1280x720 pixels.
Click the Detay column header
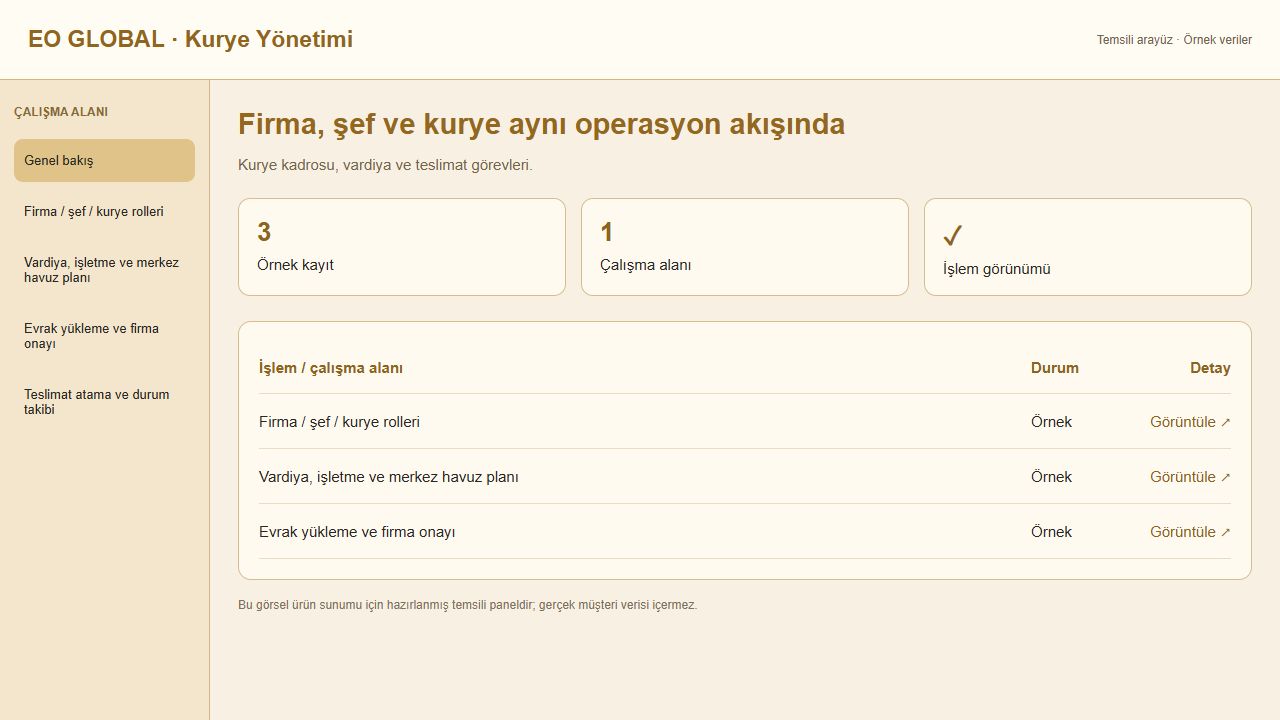(x=1210, y=368)
